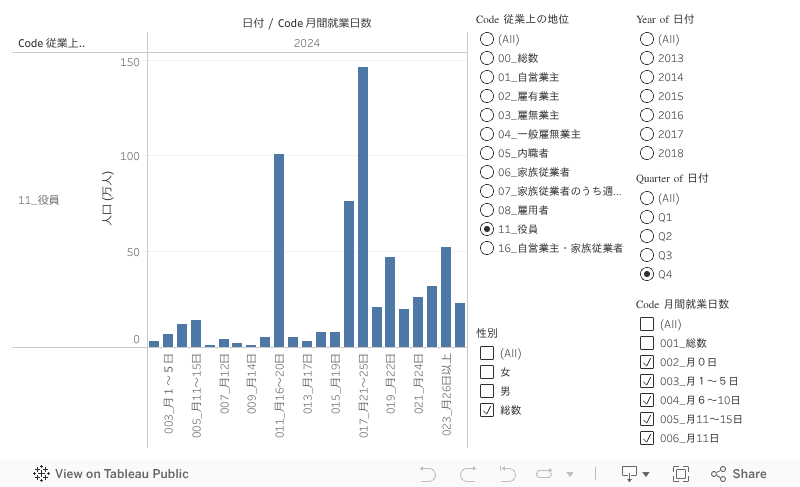Uncheck the 総数 gender checkbox
The width and height of the screenshot is (800, 487).
(x=487, y=410)
